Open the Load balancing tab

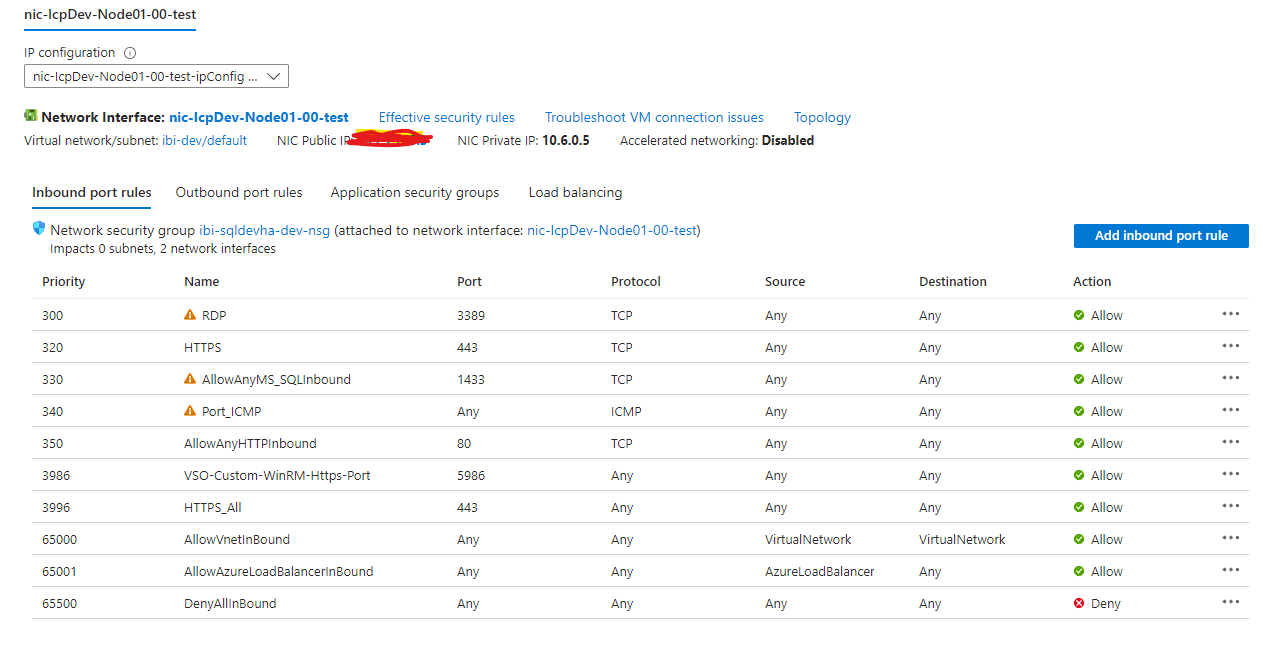pos(575,192)
